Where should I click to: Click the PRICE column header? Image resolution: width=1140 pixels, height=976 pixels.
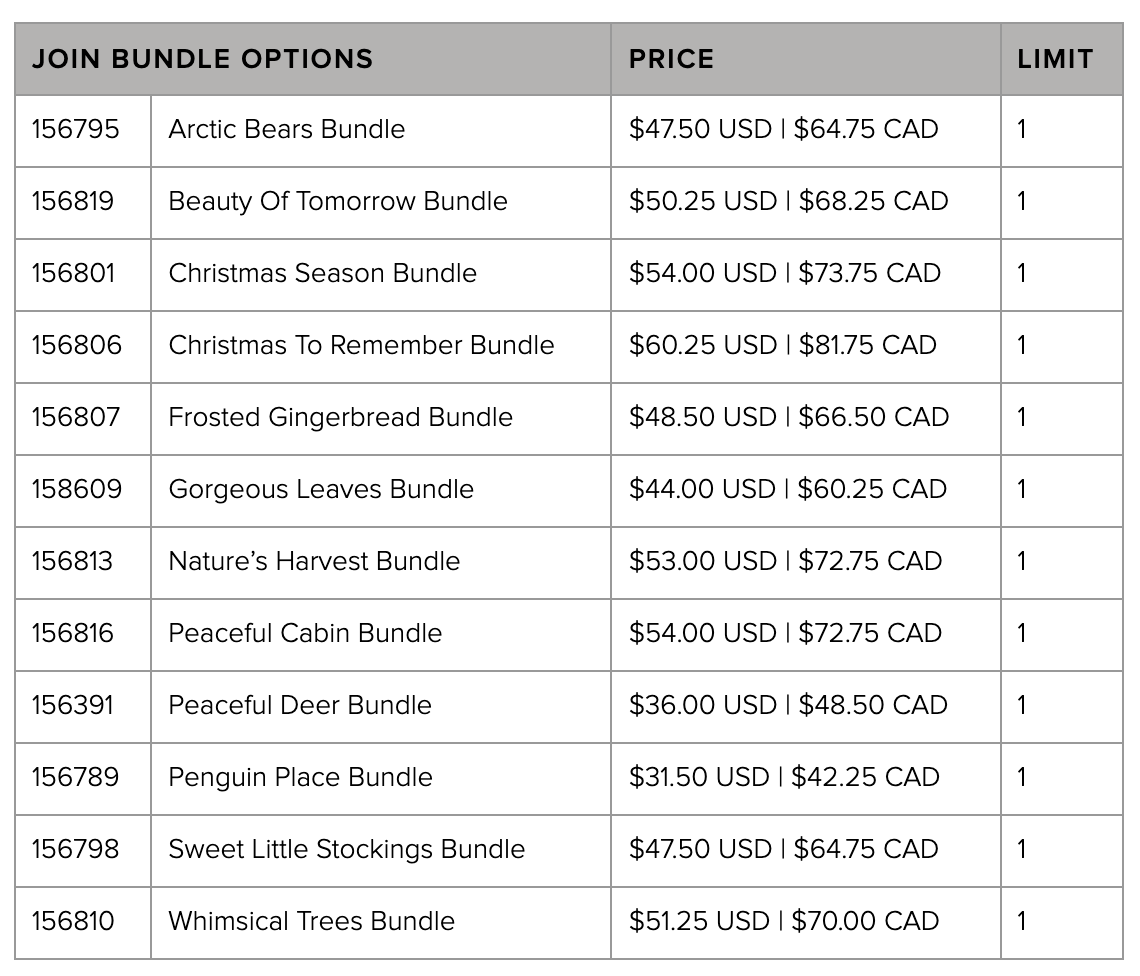671,59
